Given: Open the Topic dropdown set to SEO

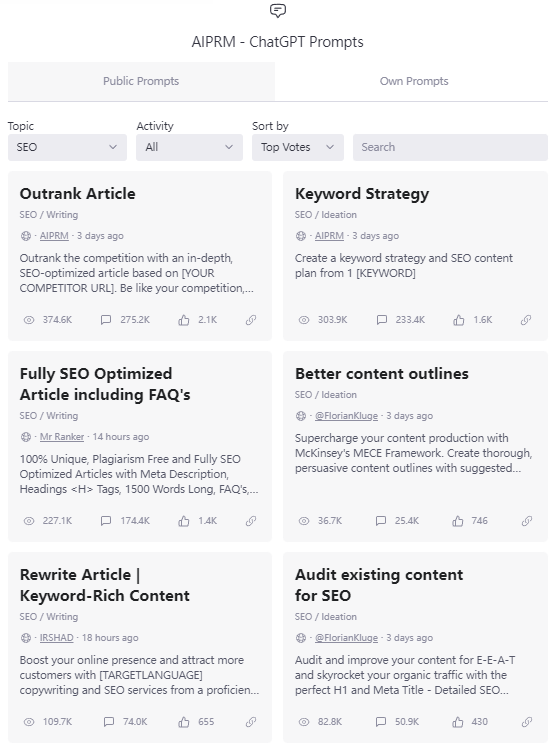Looking at the screenshot, I should pos(67,147).
